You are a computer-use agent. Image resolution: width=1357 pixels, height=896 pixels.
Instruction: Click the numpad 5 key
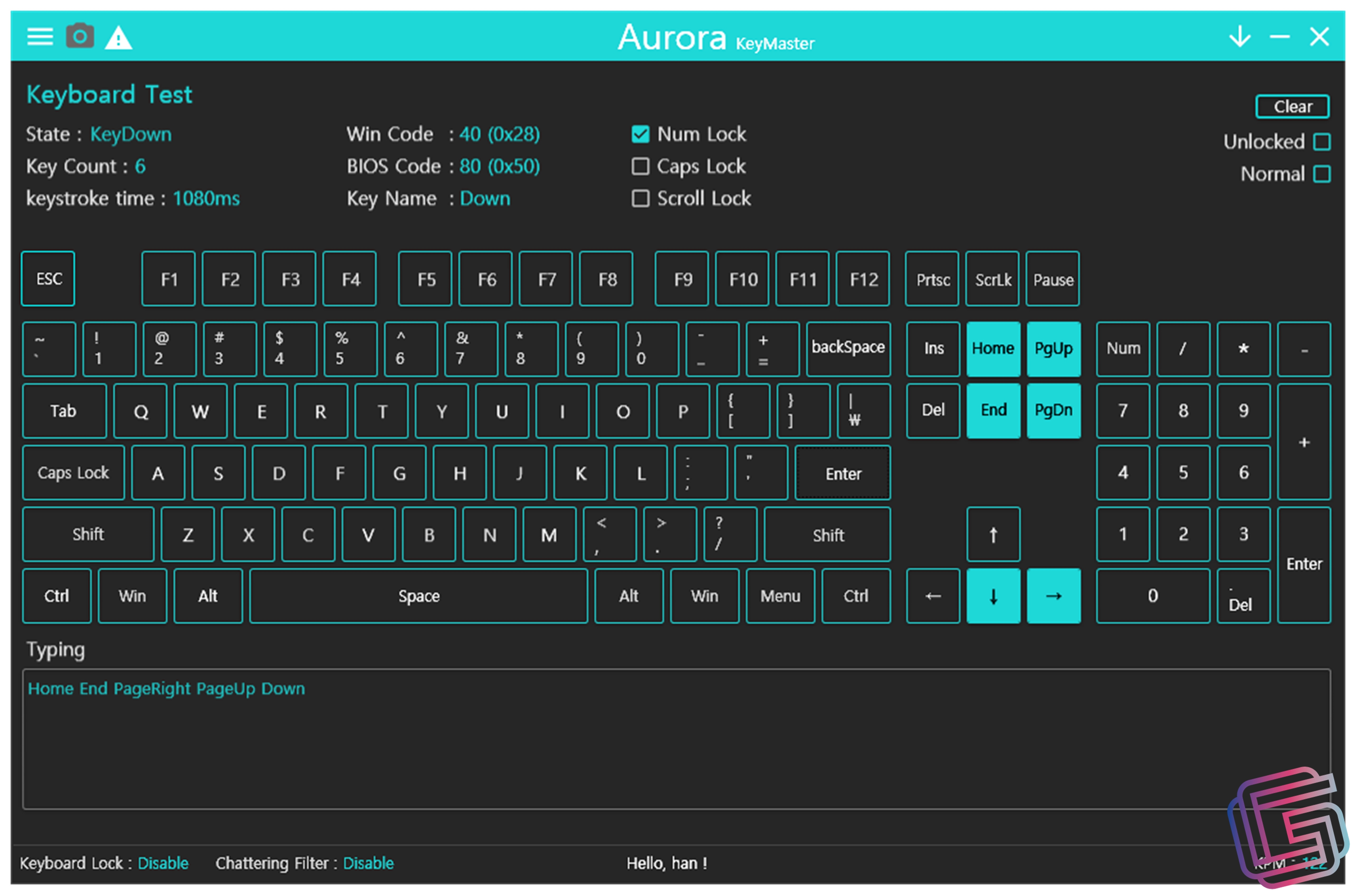[1183, 472]
